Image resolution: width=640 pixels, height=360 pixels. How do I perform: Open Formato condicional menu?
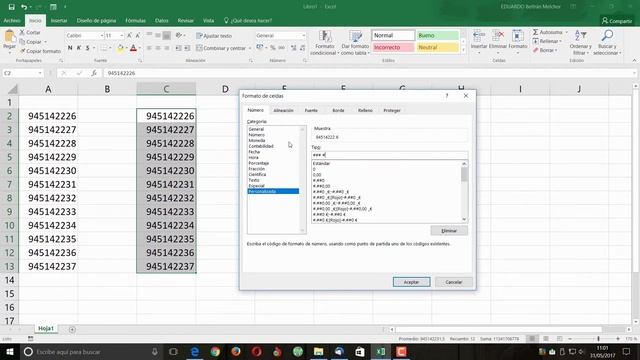[x=324, y=42]
